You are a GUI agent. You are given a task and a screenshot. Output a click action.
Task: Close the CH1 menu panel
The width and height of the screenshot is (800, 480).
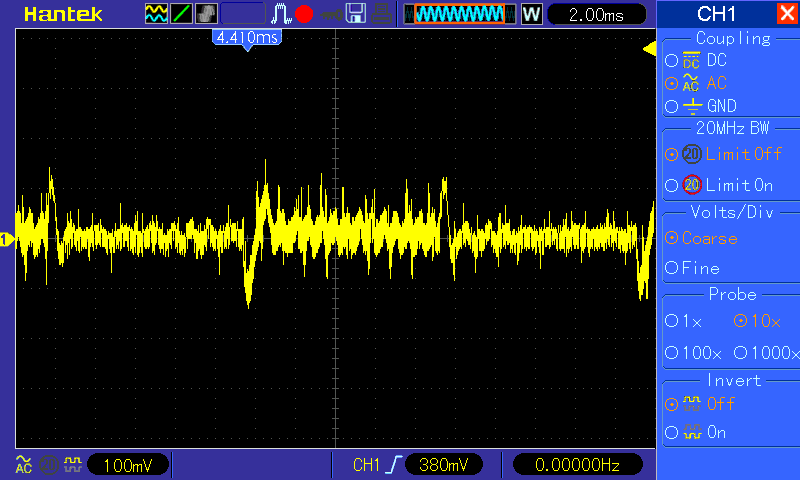pos(787,13)
